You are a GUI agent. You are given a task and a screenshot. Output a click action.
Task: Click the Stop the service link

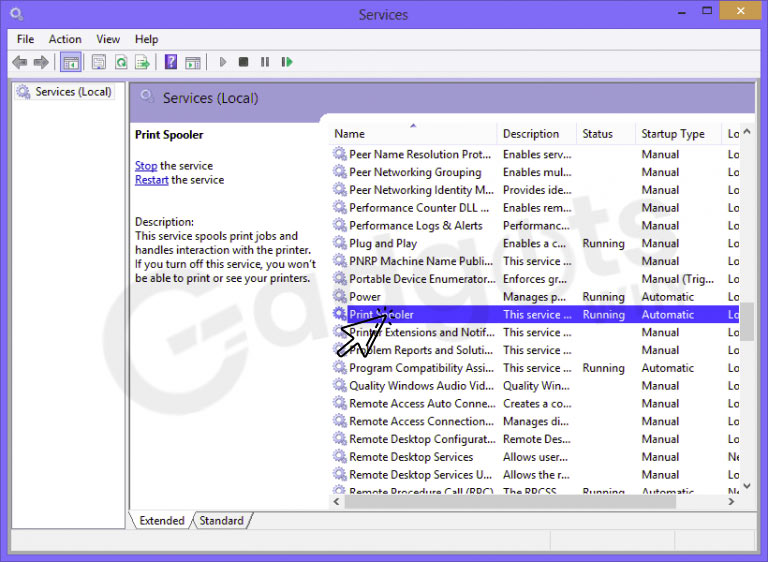click(146, 166)
